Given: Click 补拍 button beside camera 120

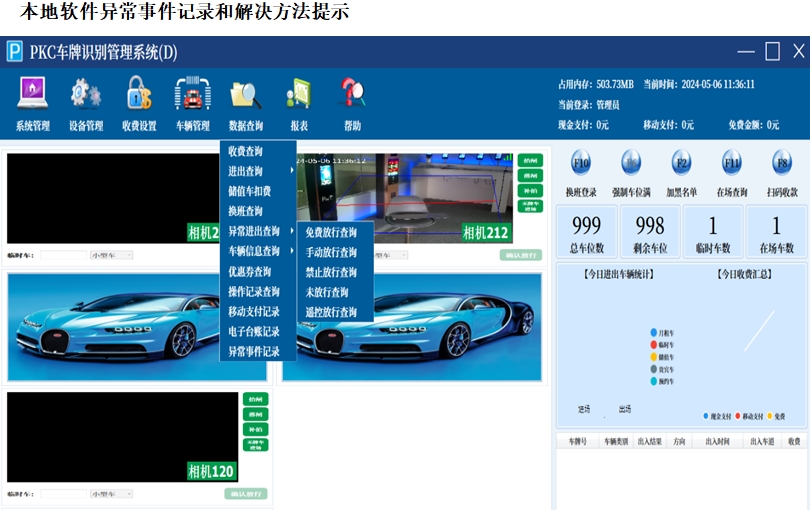Looking at the screenshot, I should coord(256,429).
